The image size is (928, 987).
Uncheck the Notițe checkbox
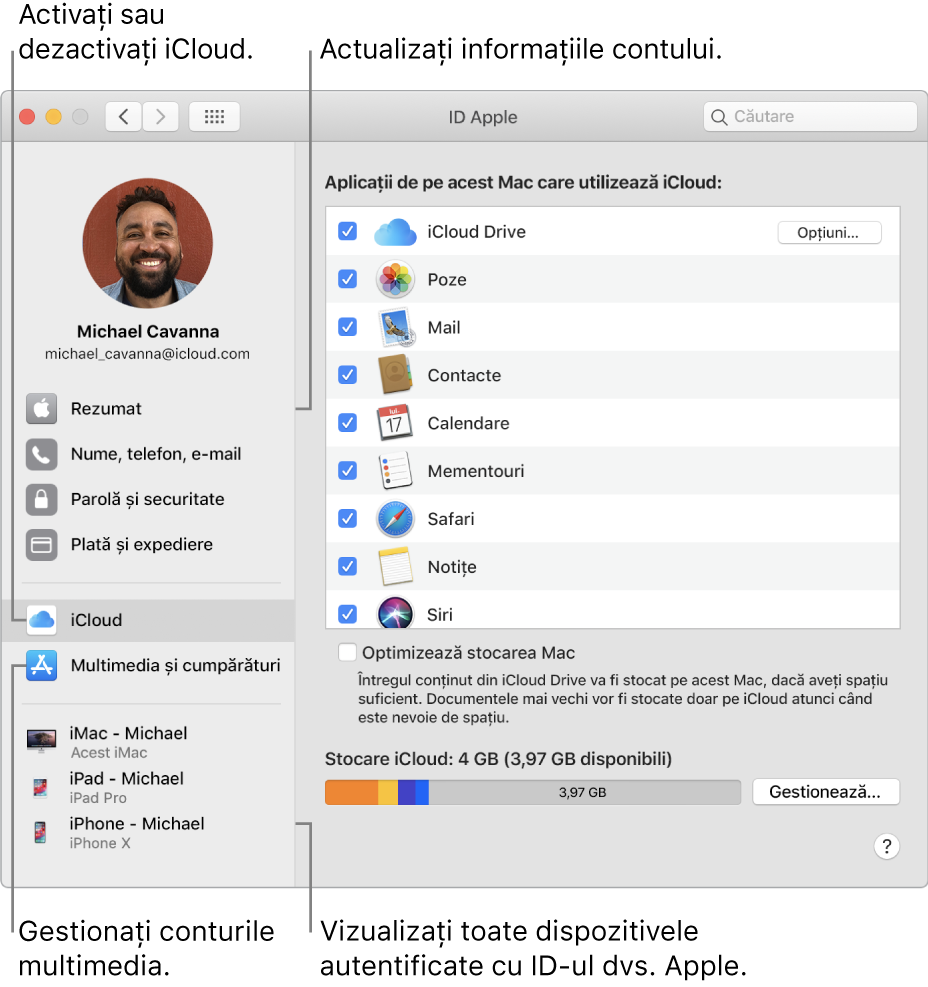pyautogui.click(x=348, y=566)
